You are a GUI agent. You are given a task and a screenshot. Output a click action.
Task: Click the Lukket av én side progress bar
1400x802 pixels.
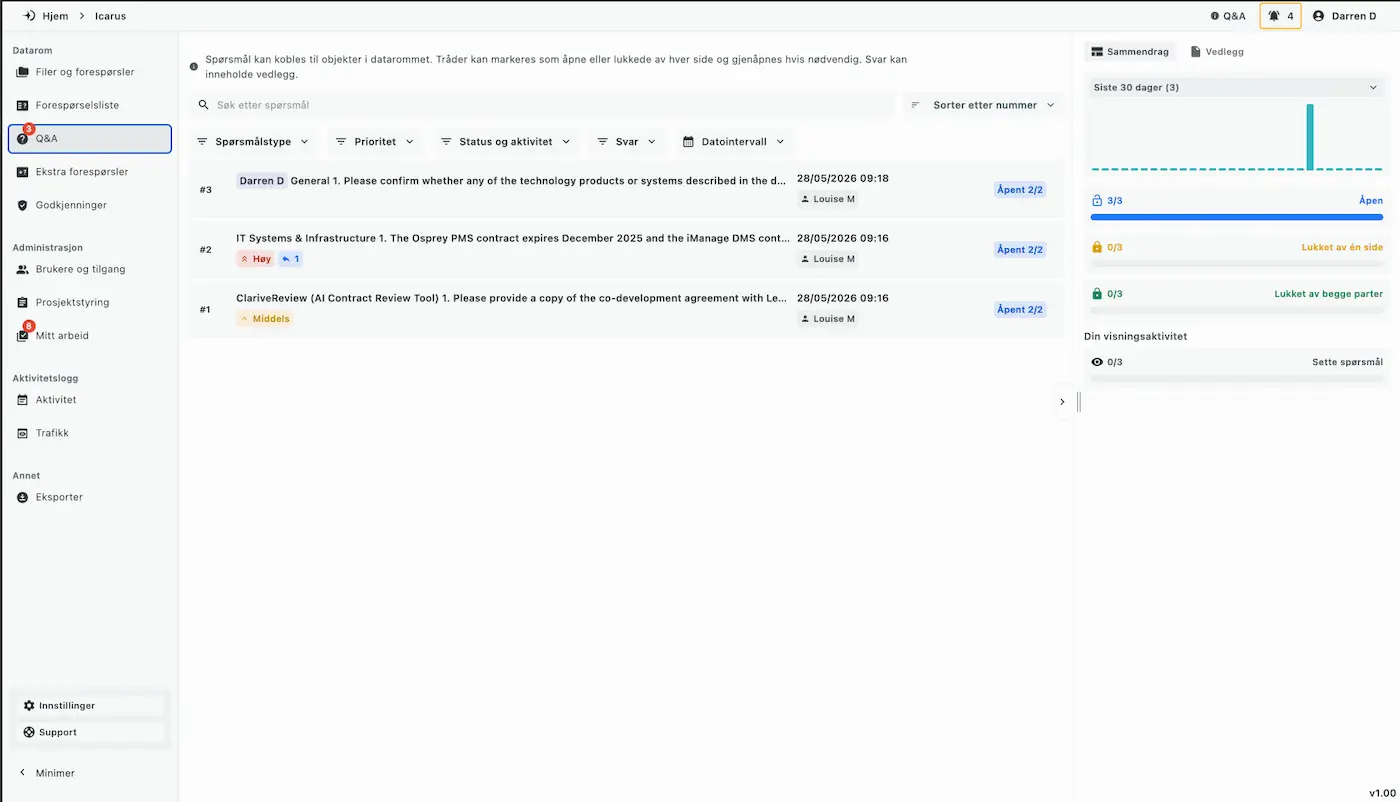point(1237,264)
